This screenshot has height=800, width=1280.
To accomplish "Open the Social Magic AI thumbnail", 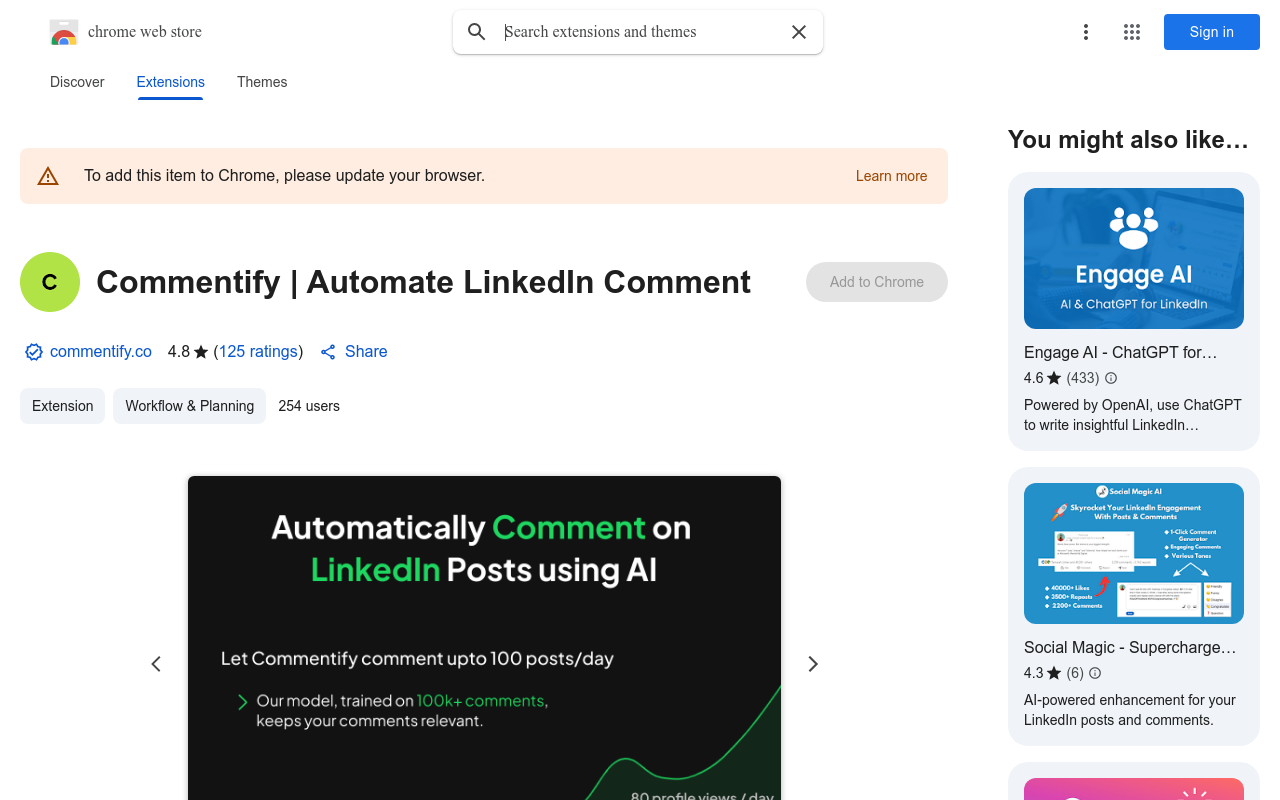I will pyautogui.click(x=1134, y=553).
